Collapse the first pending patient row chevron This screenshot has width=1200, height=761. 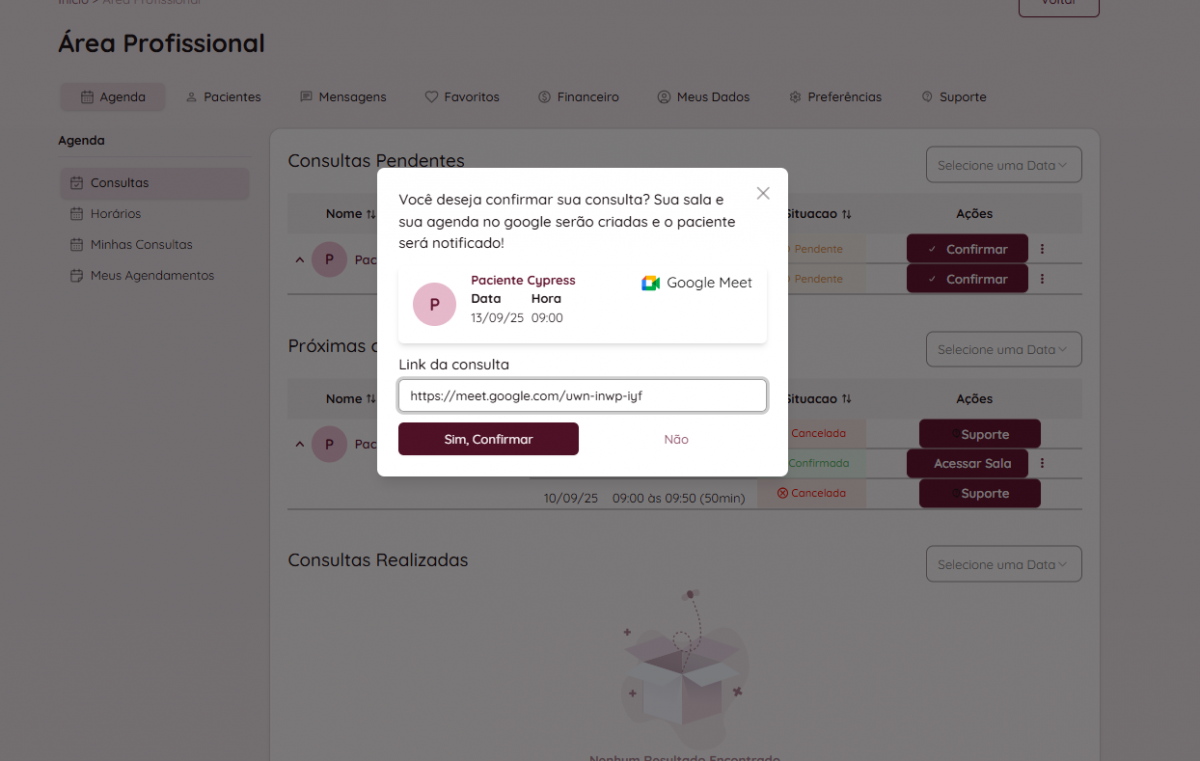(x=299, y=259)
